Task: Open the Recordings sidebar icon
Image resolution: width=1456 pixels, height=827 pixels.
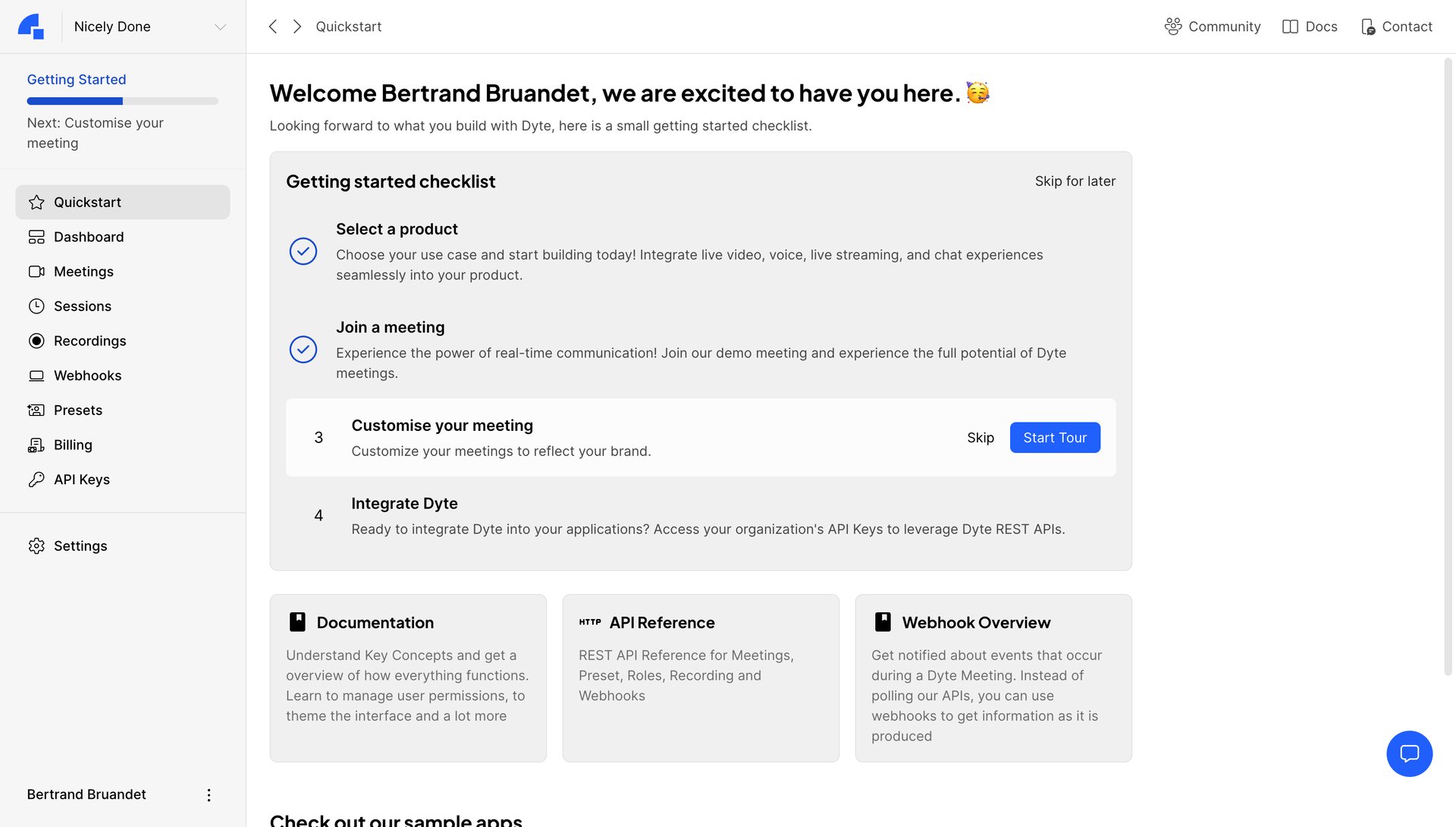Action: (36, 341)
